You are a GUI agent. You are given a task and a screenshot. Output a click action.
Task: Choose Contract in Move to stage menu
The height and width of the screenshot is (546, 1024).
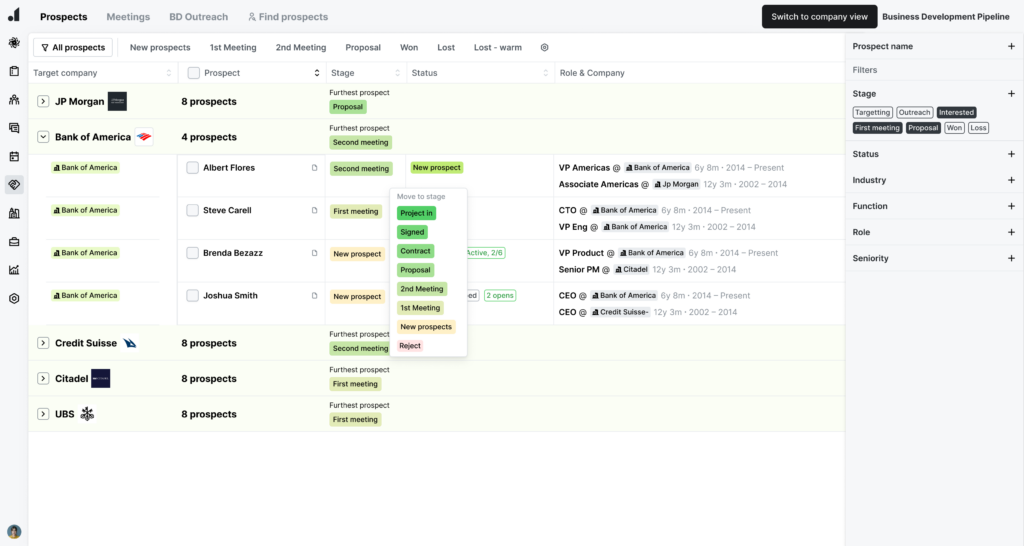point(415,251)
